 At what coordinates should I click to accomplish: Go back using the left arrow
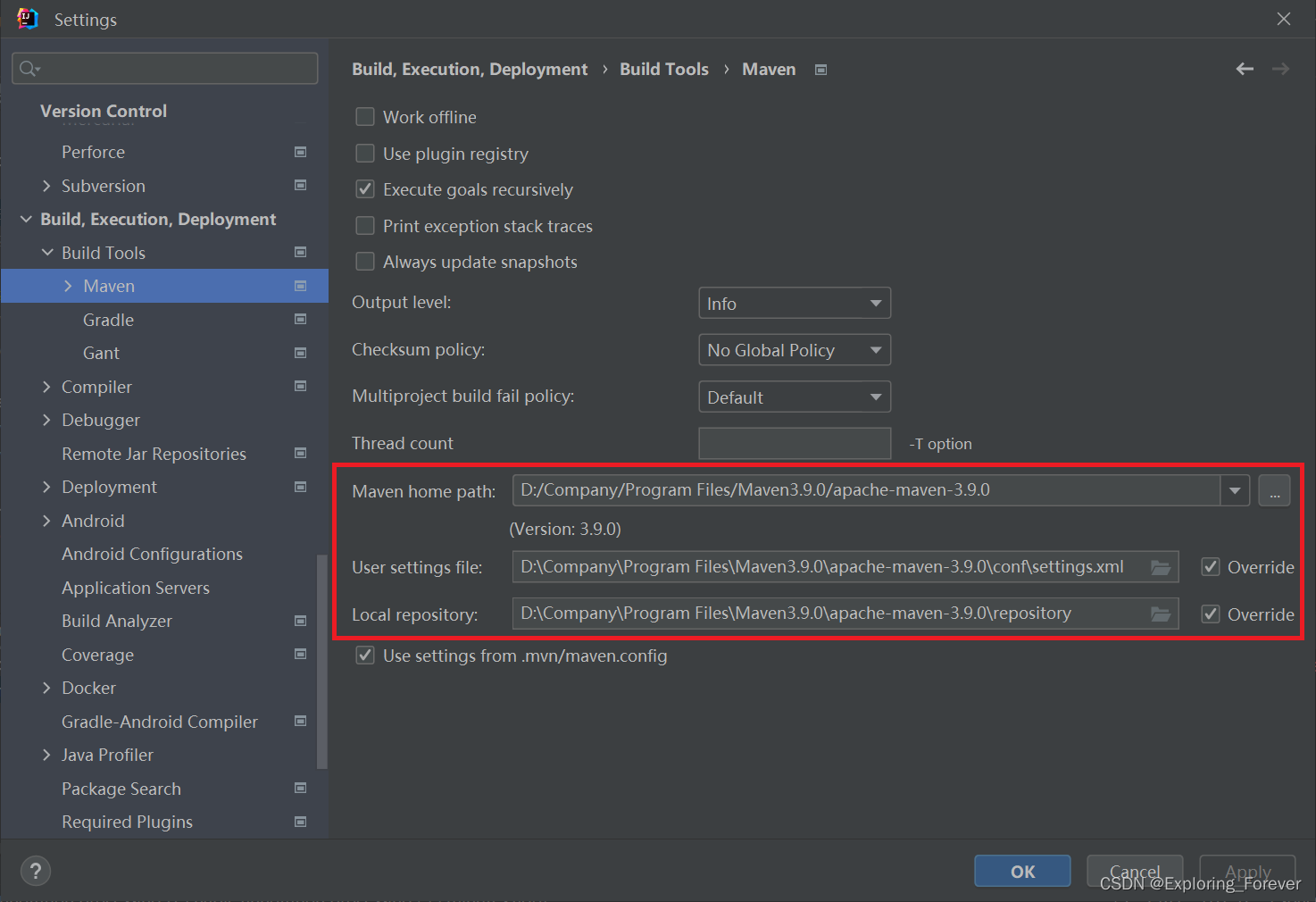click(x=1245, y=69)
